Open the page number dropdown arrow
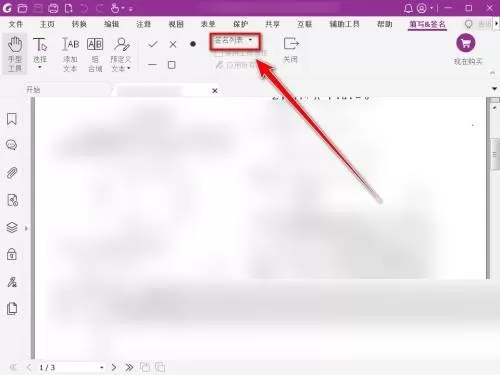Image resolution: width=500 pixels, height=375 pixels. 102,368
